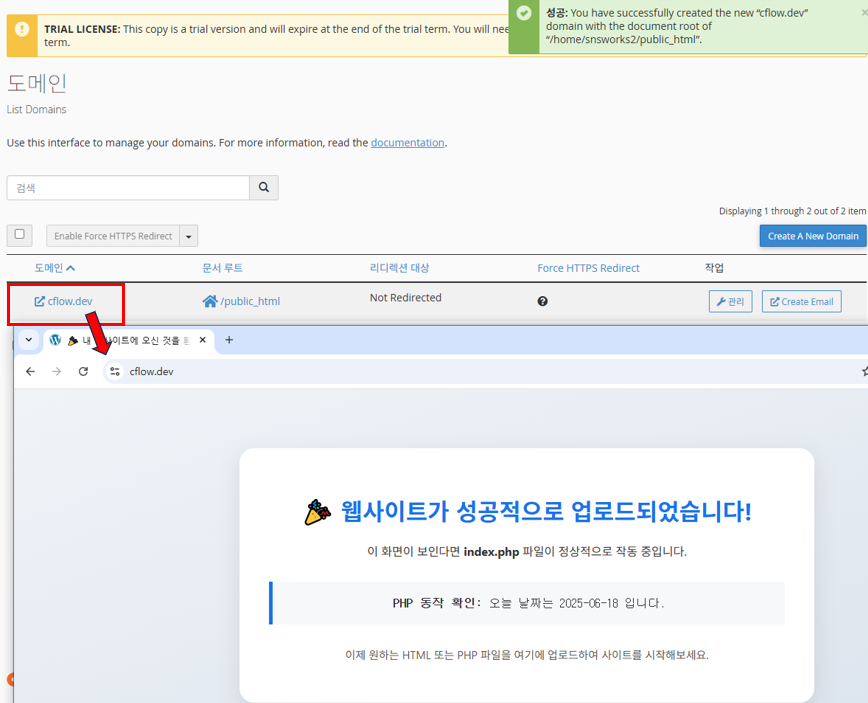Click the browser reload button
The width and height of the screenshot is (868, 703).
coord(83,371)
